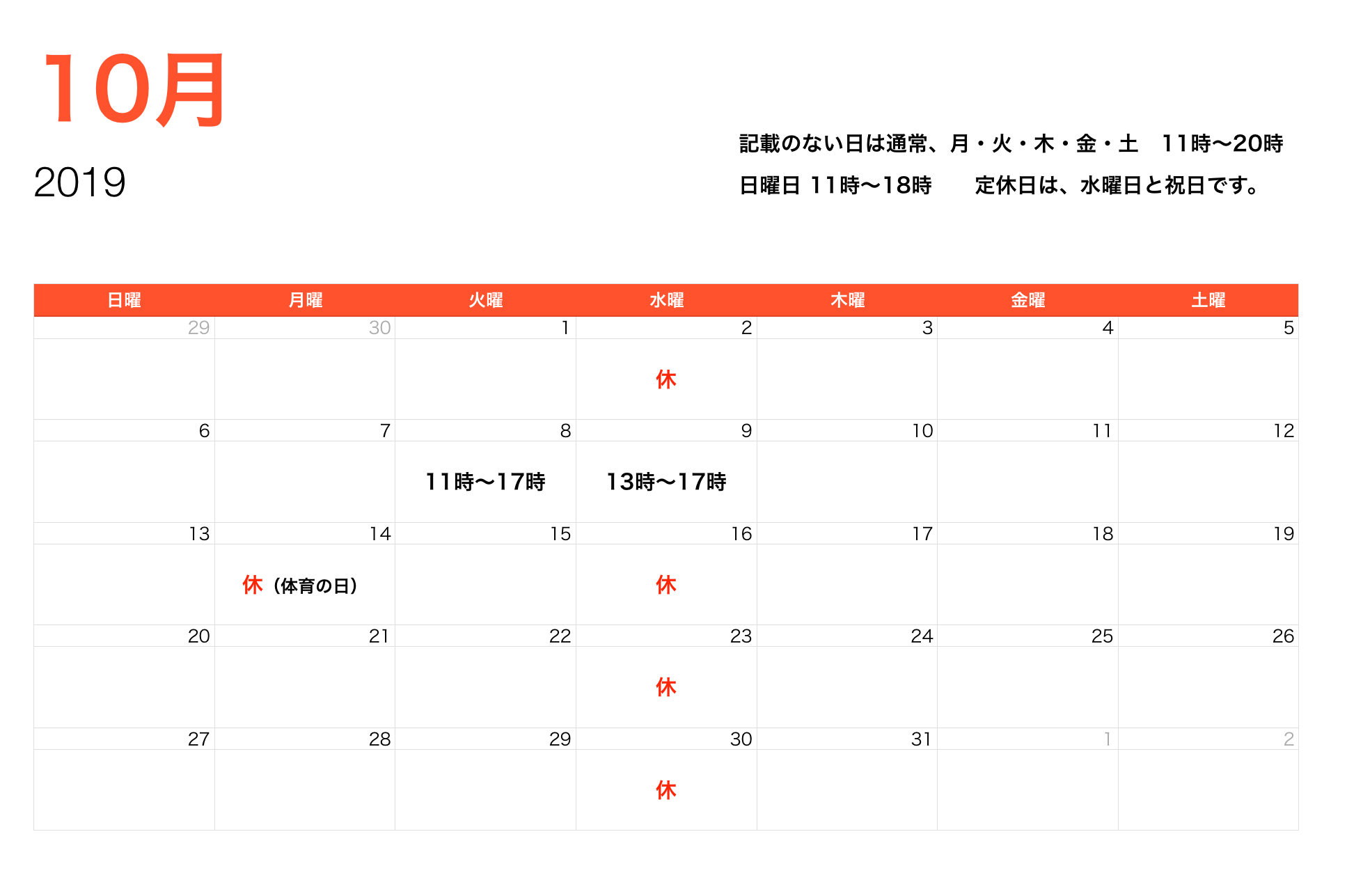
Task: Click the 休 mark on October 2
Action: [x=665, y=380]
